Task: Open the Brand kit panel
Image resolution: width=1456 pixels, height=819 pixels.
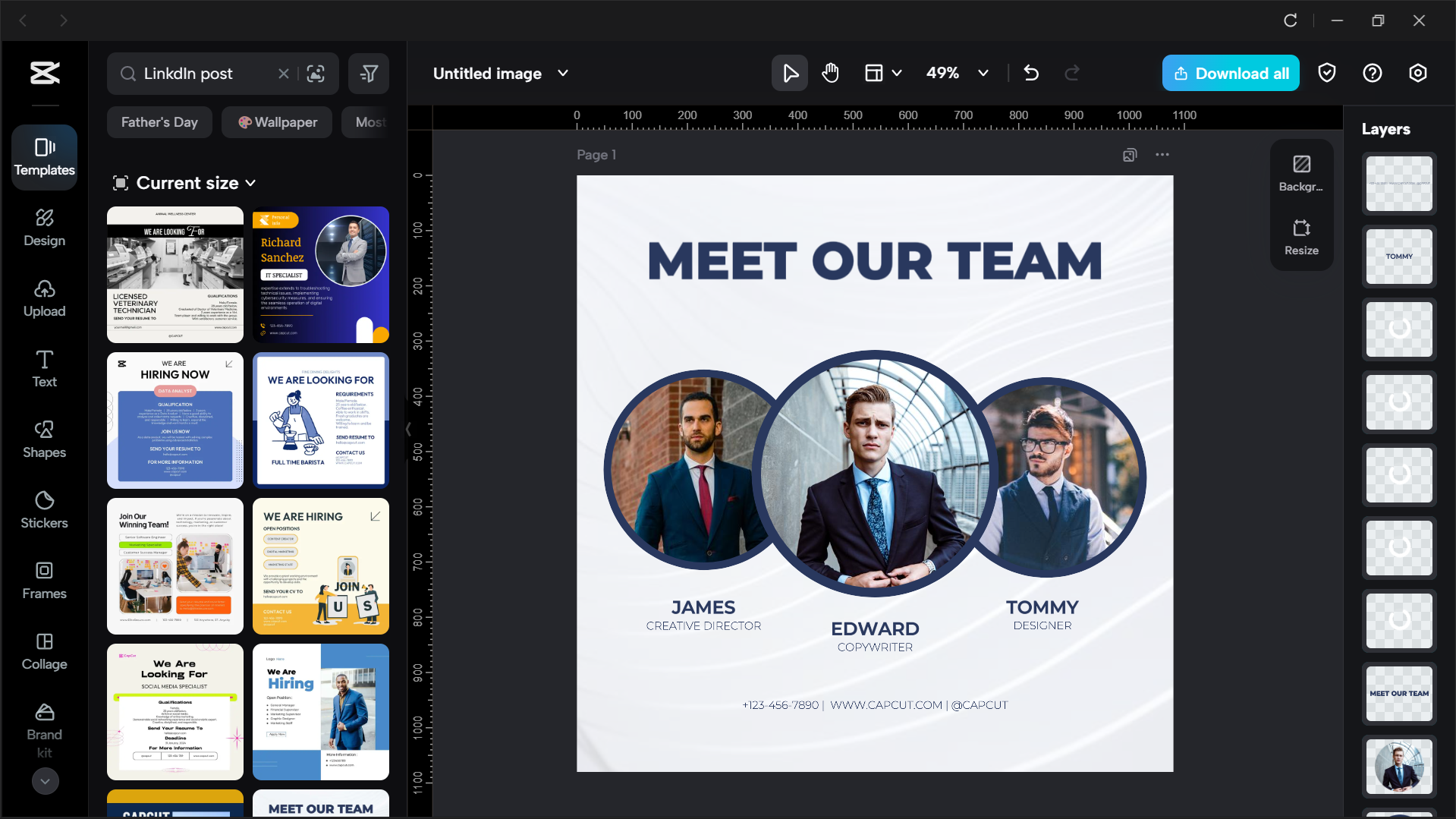Action: (43, 729)
